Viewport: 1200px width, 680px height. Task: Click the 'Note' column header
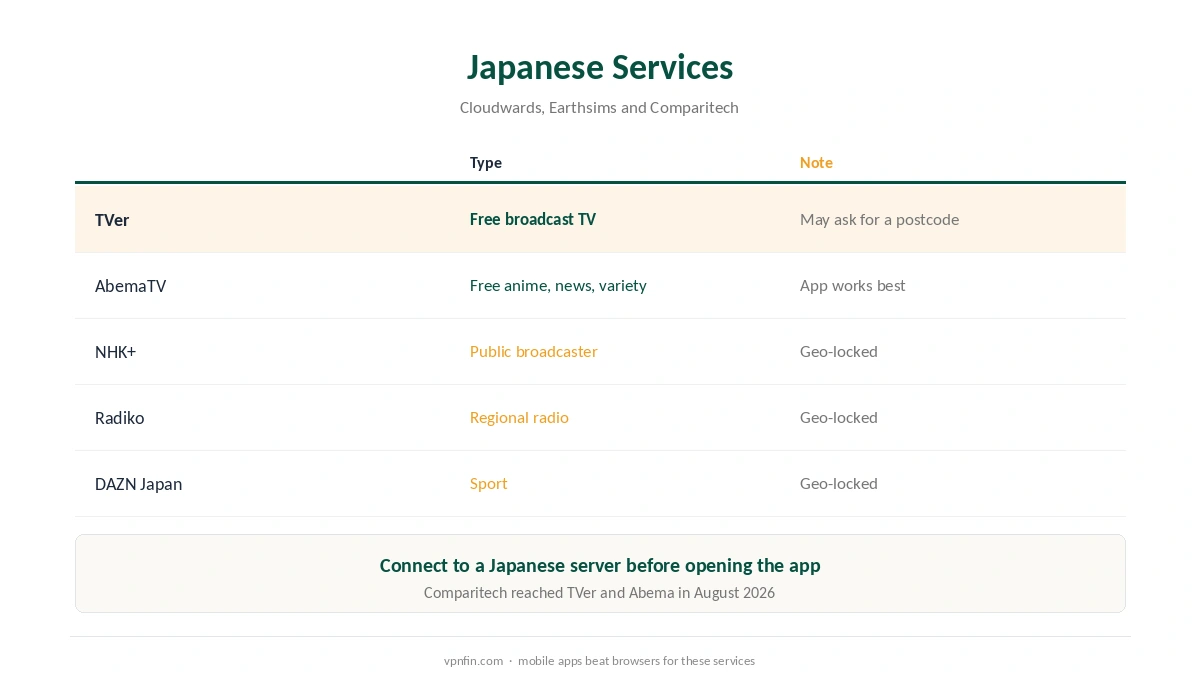[816, 162]
